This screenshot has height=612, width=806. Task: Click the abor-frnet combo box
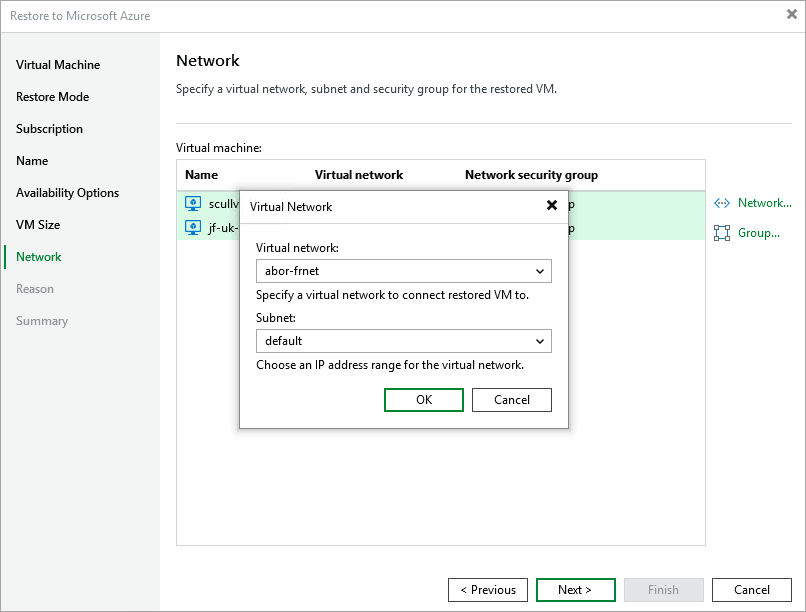[404, 271]
